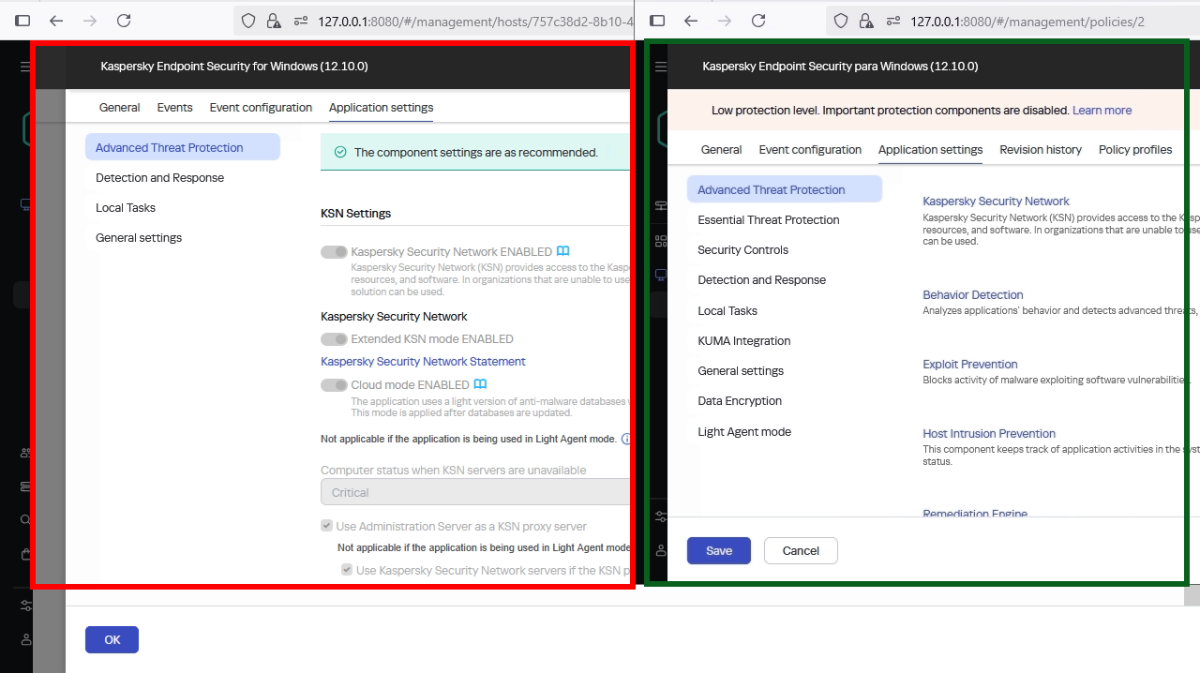Click the shield icon in left address bar
This screenshot has width=1200, height=673.
(248, 20)
